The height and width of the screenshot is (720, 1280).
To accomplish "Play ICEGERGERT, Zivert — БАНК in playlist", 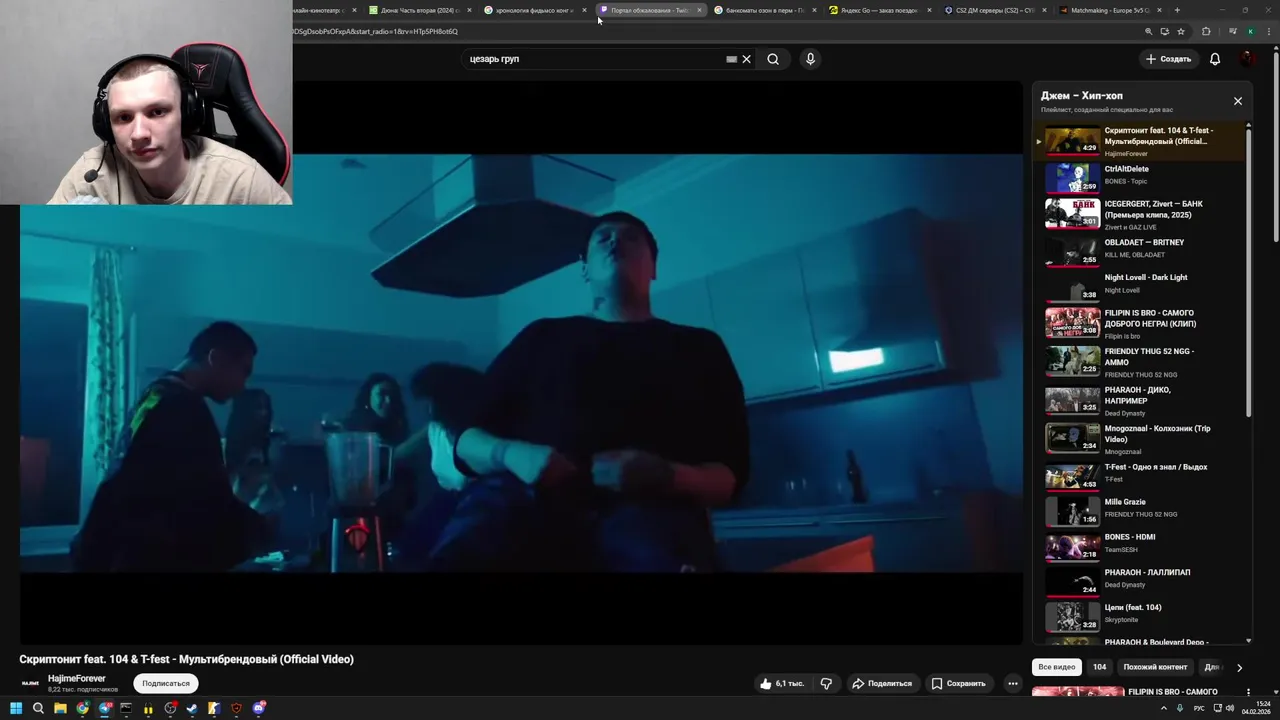I will [1140, 214].
